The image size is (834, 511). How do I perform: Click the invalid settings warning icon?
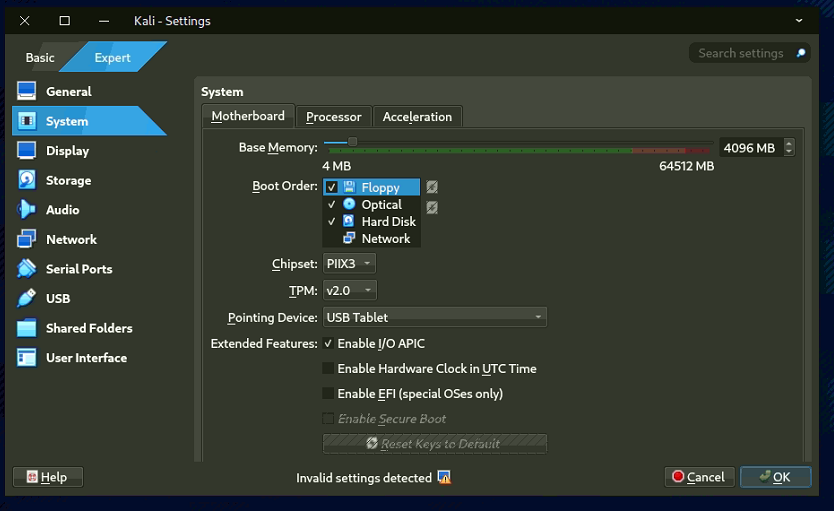(445, 478)
